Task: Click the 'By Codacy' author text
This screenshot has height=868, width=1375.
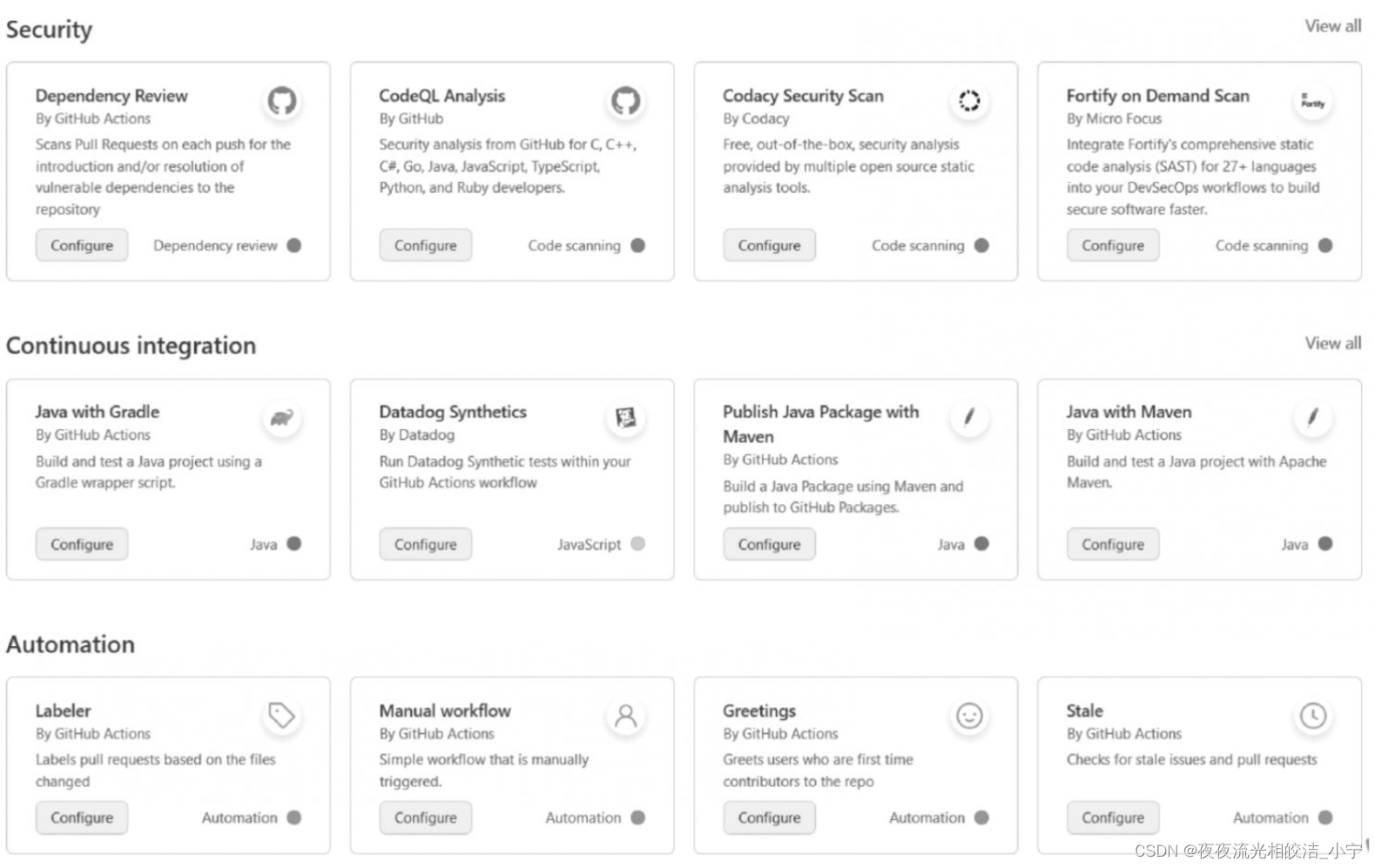Action: pyautogui.click(x=756, y=118)
